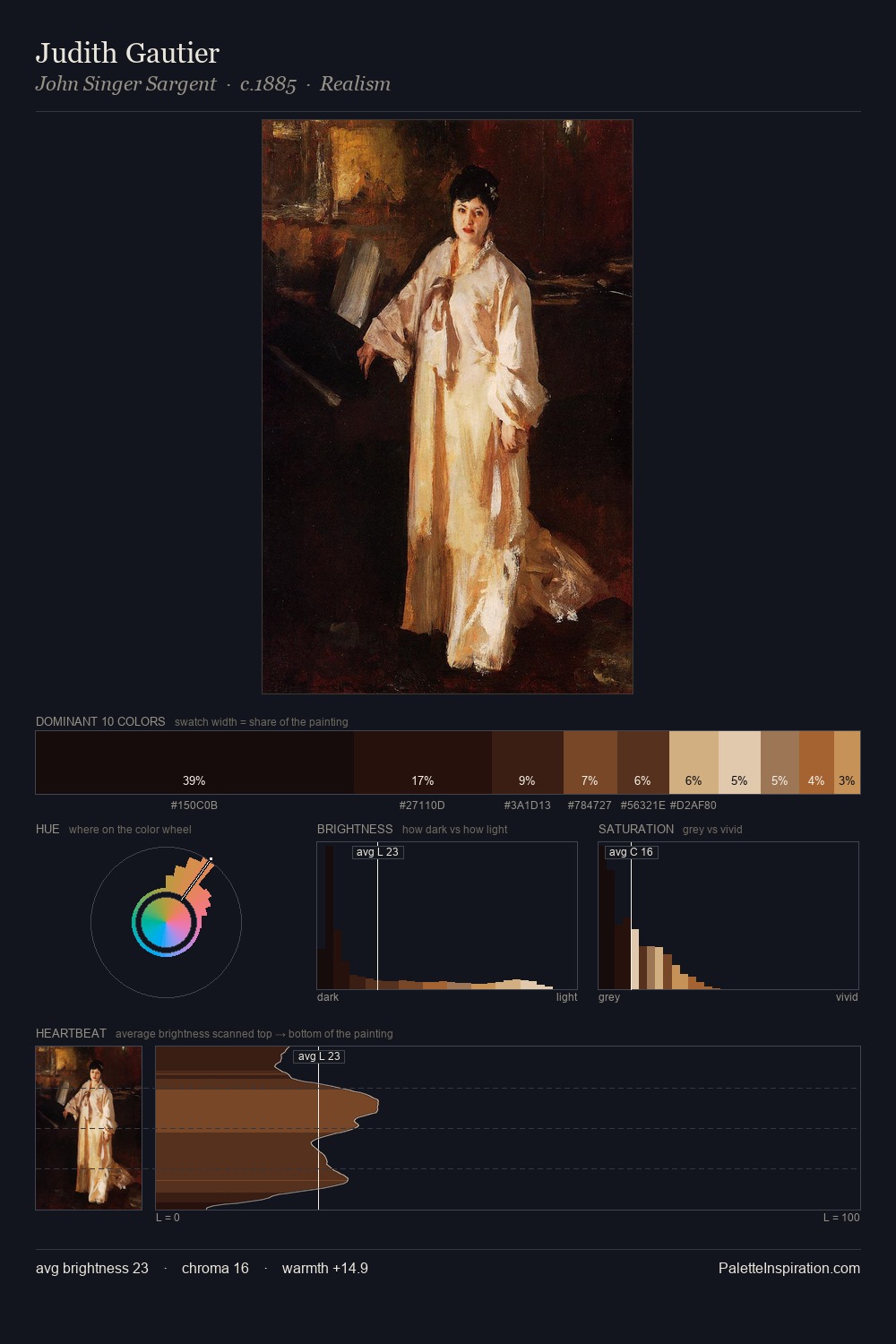
Task: Click the main Judith Gautier painting
Action: coord(447,407)
